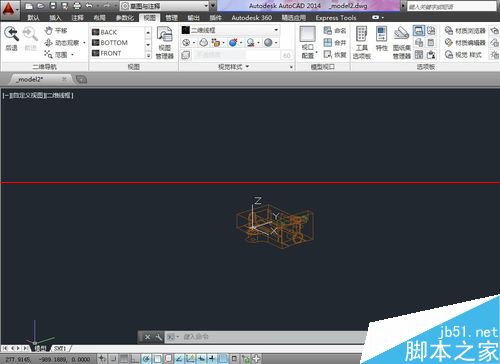Open the workspace dropdown (草图与注释)

pos(164,6)
